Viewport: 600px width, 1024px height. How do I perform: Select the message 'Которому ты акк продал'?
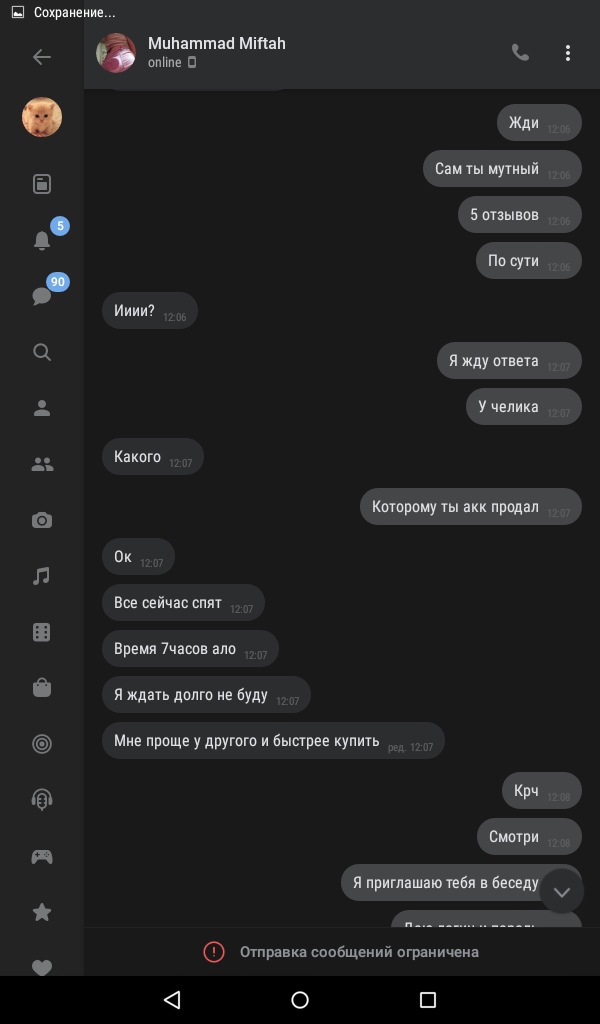tap(471, 507)
